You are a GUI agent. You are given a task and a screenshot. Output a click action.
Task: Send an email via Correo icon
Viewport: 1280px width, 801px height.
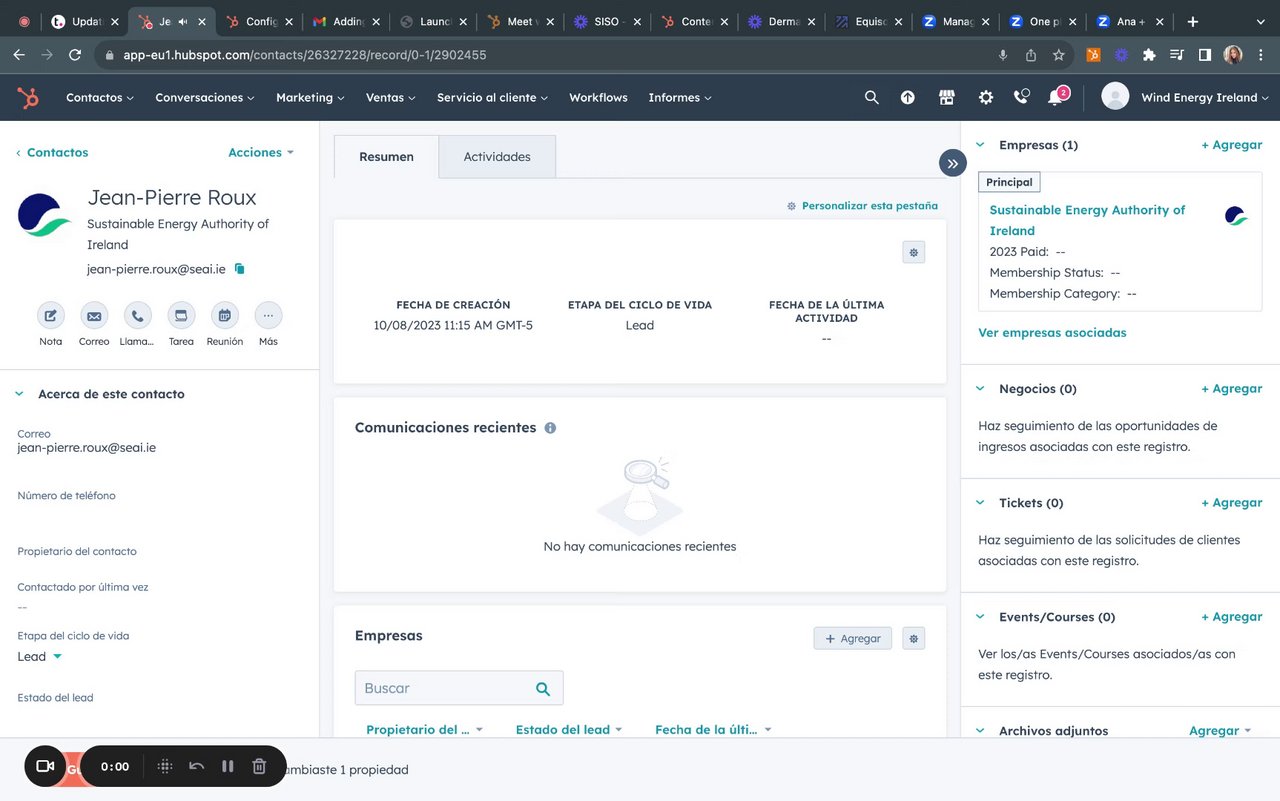tap(94, 316)
